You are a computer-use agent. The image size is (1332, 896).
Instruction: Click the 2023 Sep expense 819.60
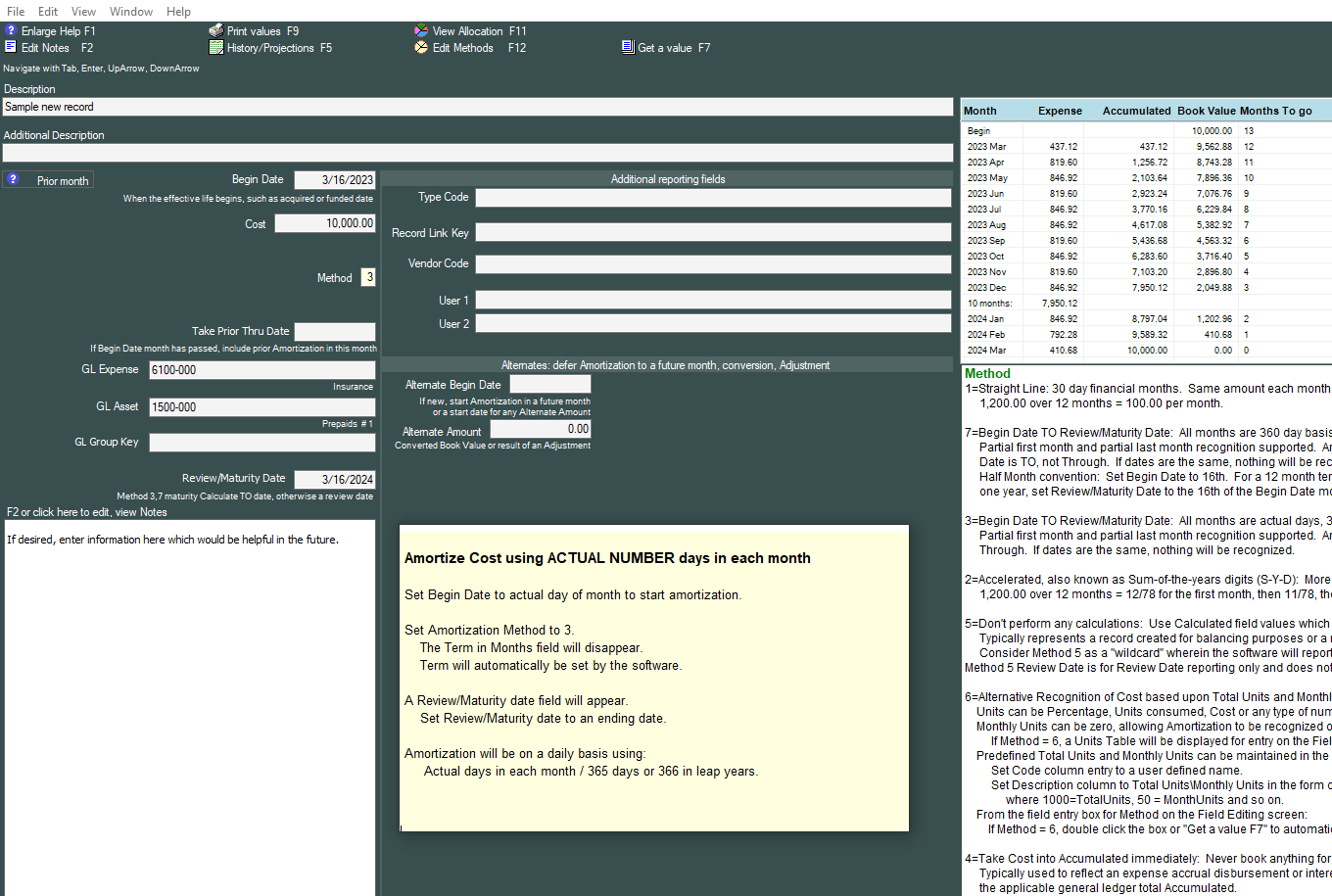(1064, 241)
